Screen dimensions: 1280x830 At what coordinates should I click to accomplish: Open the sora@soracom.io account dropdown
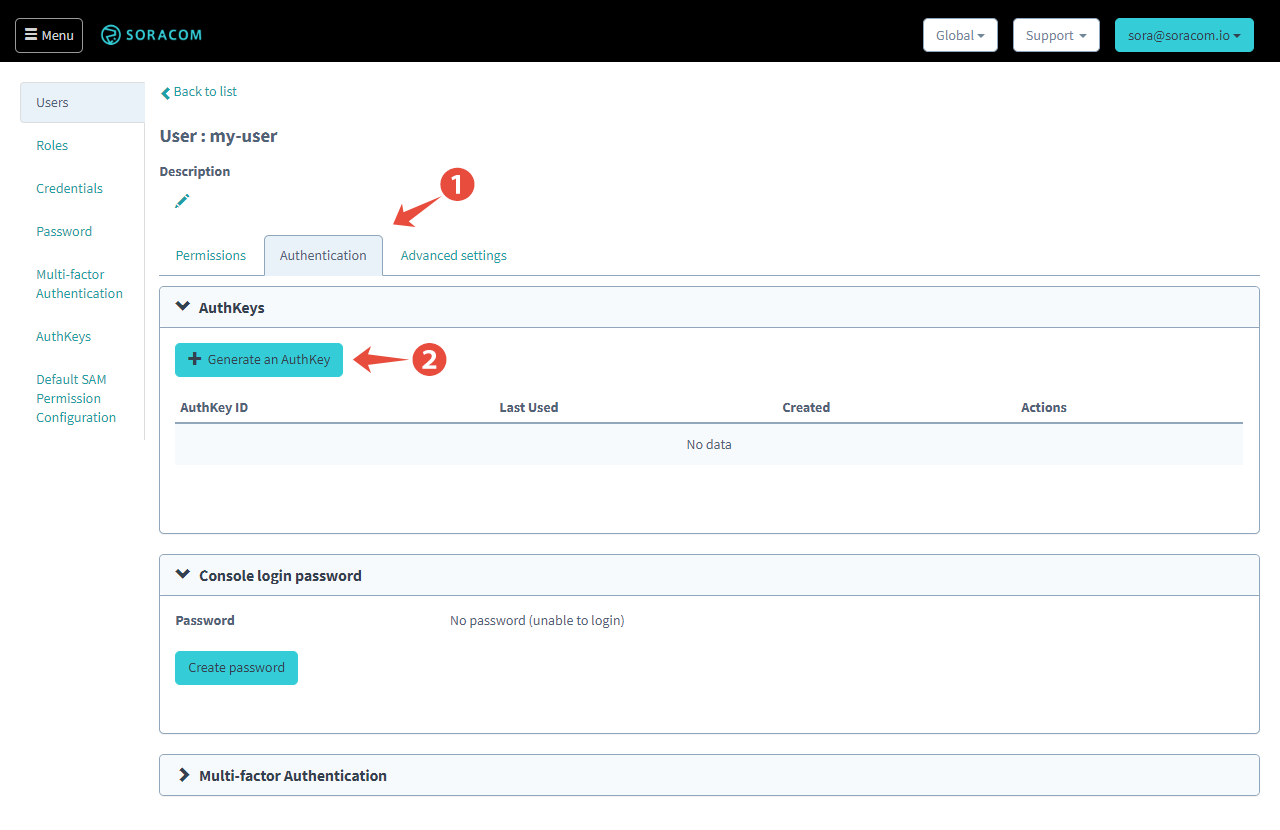1184,35
